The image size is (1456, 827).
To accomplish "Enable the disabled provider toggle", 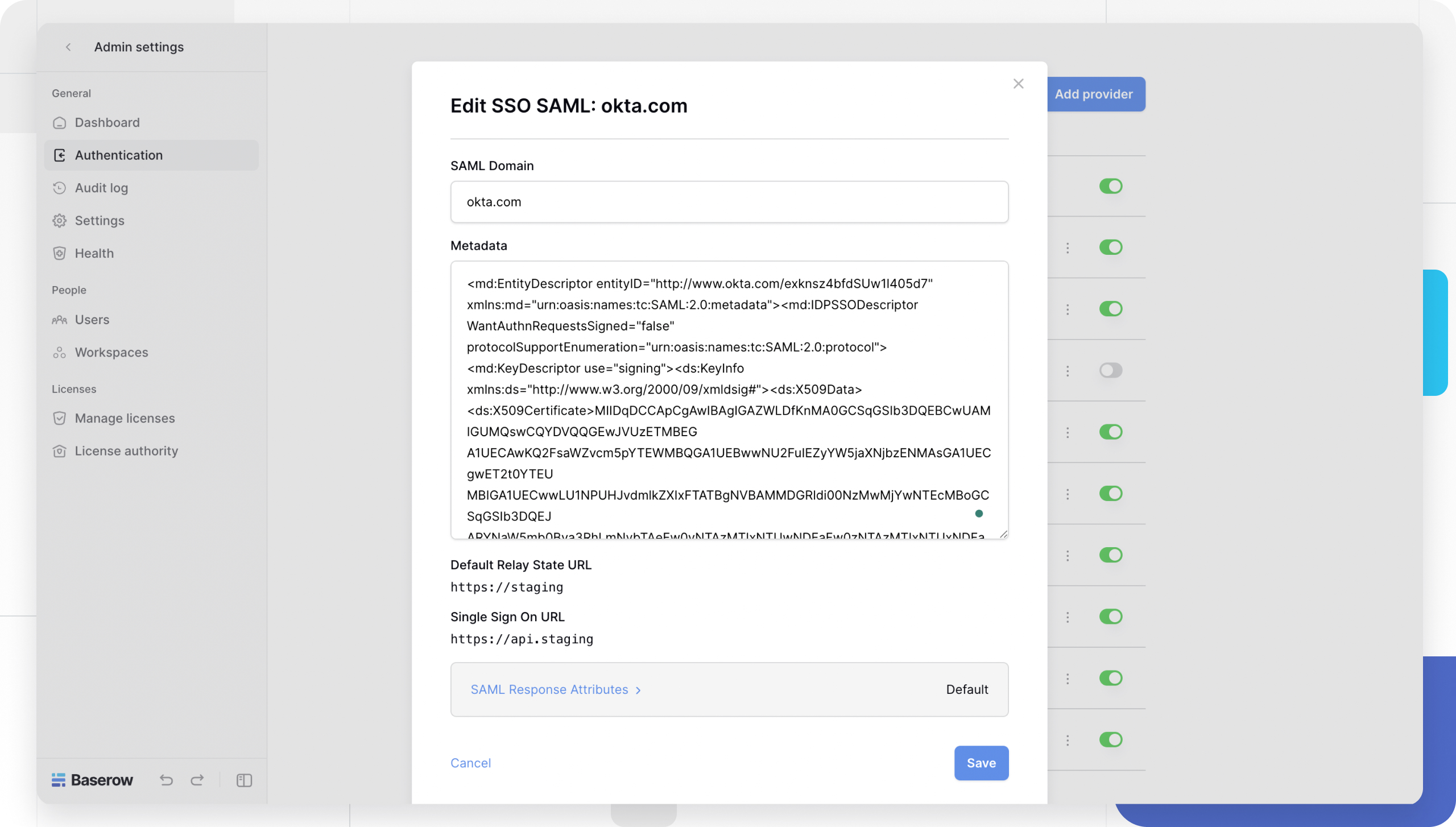I will [1111, 370].
